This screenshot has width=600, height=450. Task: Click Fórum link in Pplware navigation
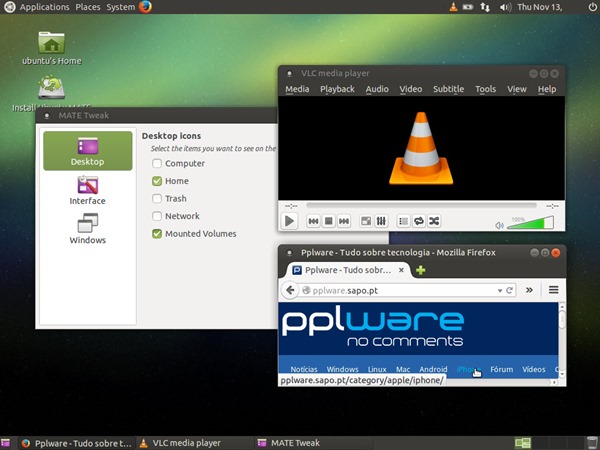point(502,369)
